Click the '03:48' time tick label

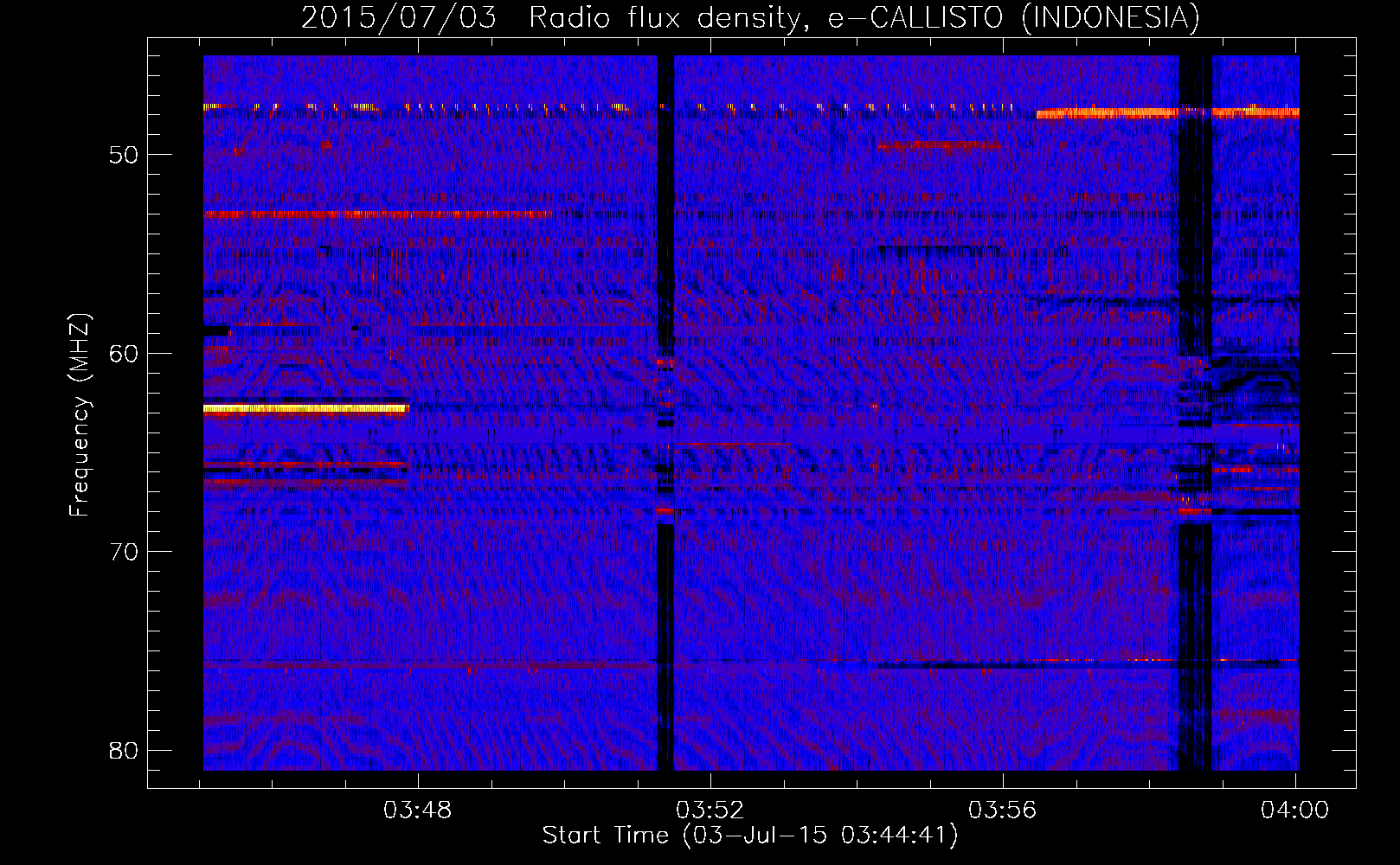(x=418, y=810)
